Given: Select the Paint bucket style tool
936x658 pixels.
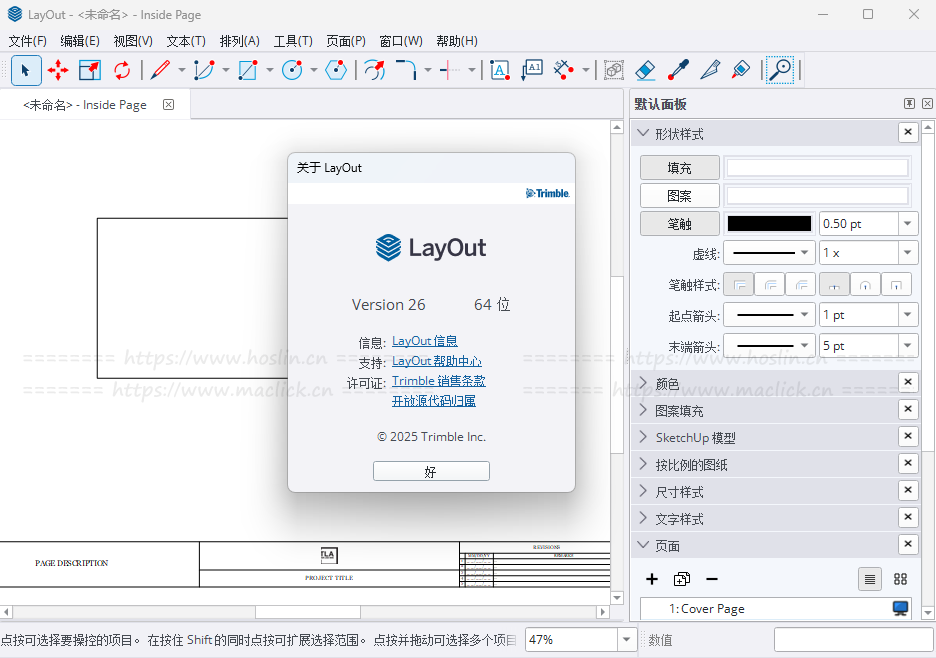Looking at the screenshot, I should [x=741, y=70].
